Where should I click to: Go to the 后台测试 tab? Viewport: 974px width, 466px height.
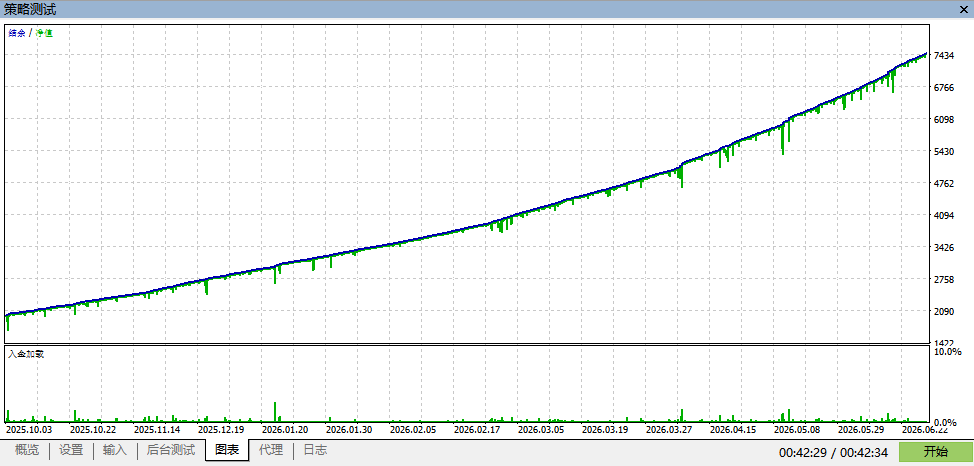coord(171,450)
